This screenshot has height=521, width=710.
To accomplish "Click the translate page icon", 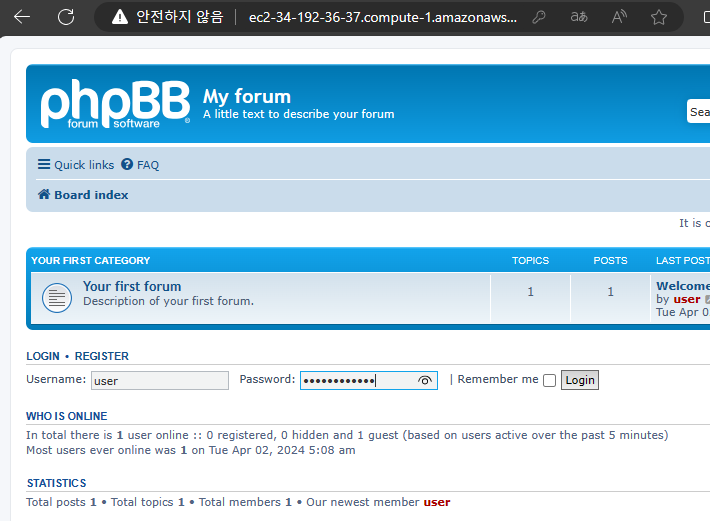I will (579, 17).
